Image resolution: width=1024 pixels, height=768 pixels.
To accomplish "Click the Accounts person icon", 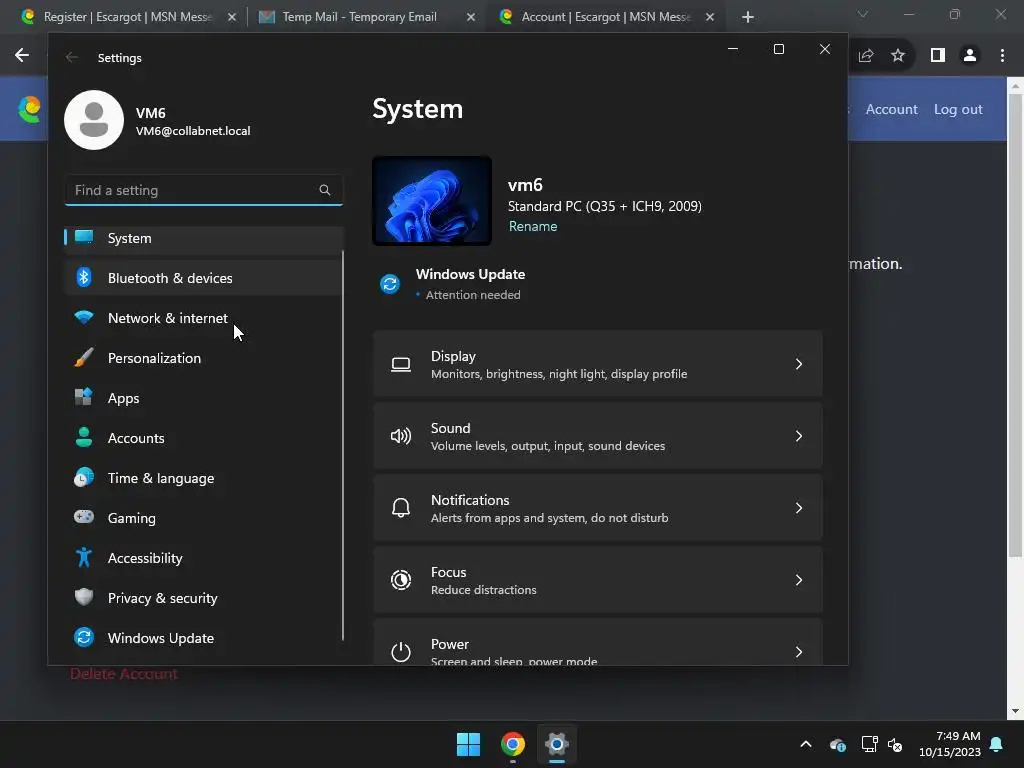I will tap(84, 437).
